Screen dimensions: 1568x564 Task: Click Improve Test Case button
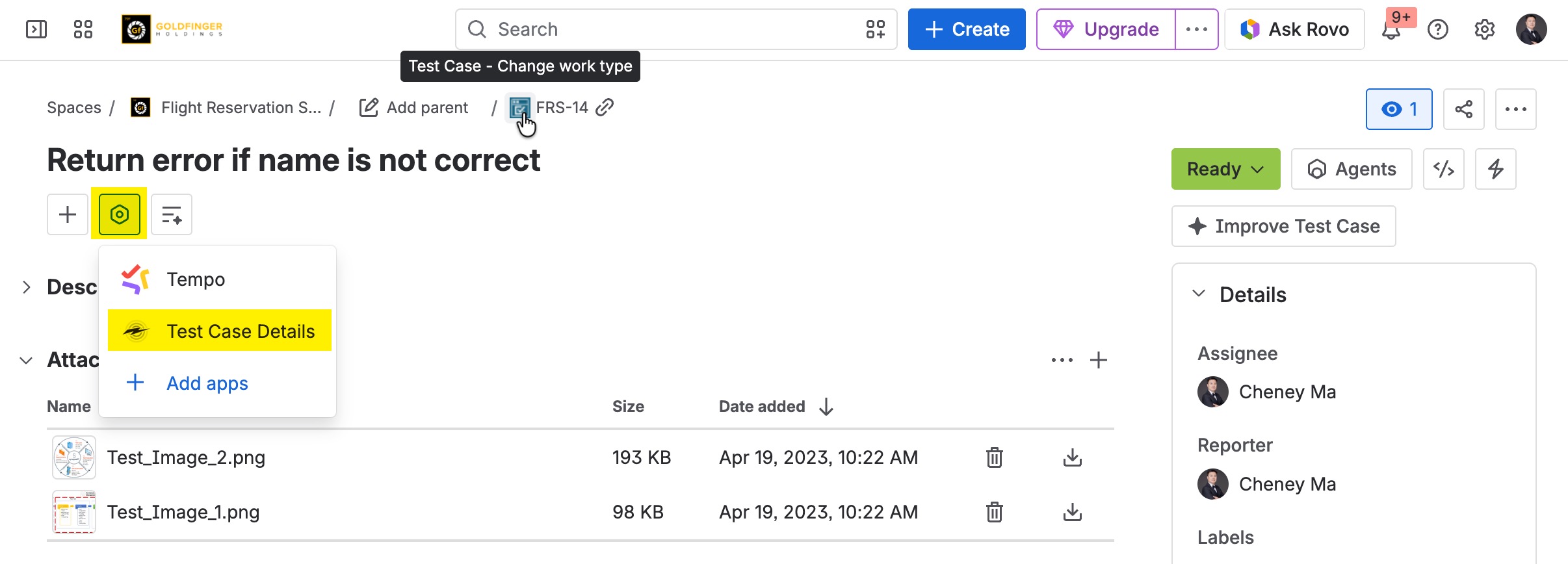1284,226
